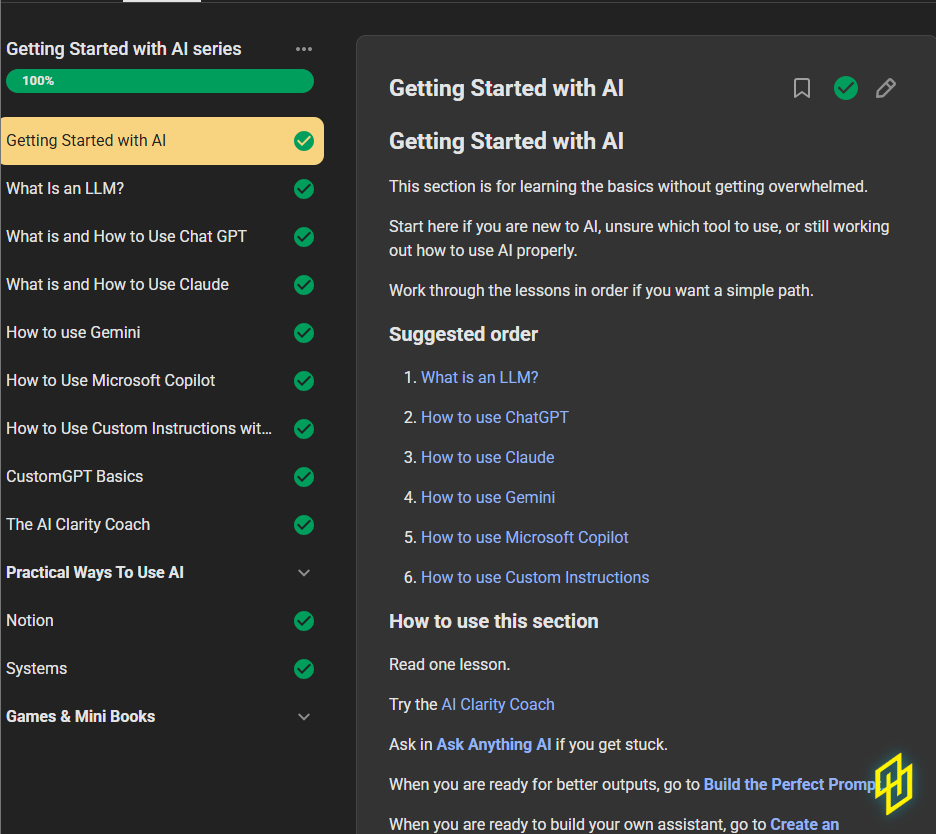Expand the Practical Ways To Use AI section
This screenshot has width=936, height=834.
[x=304, y=573]
